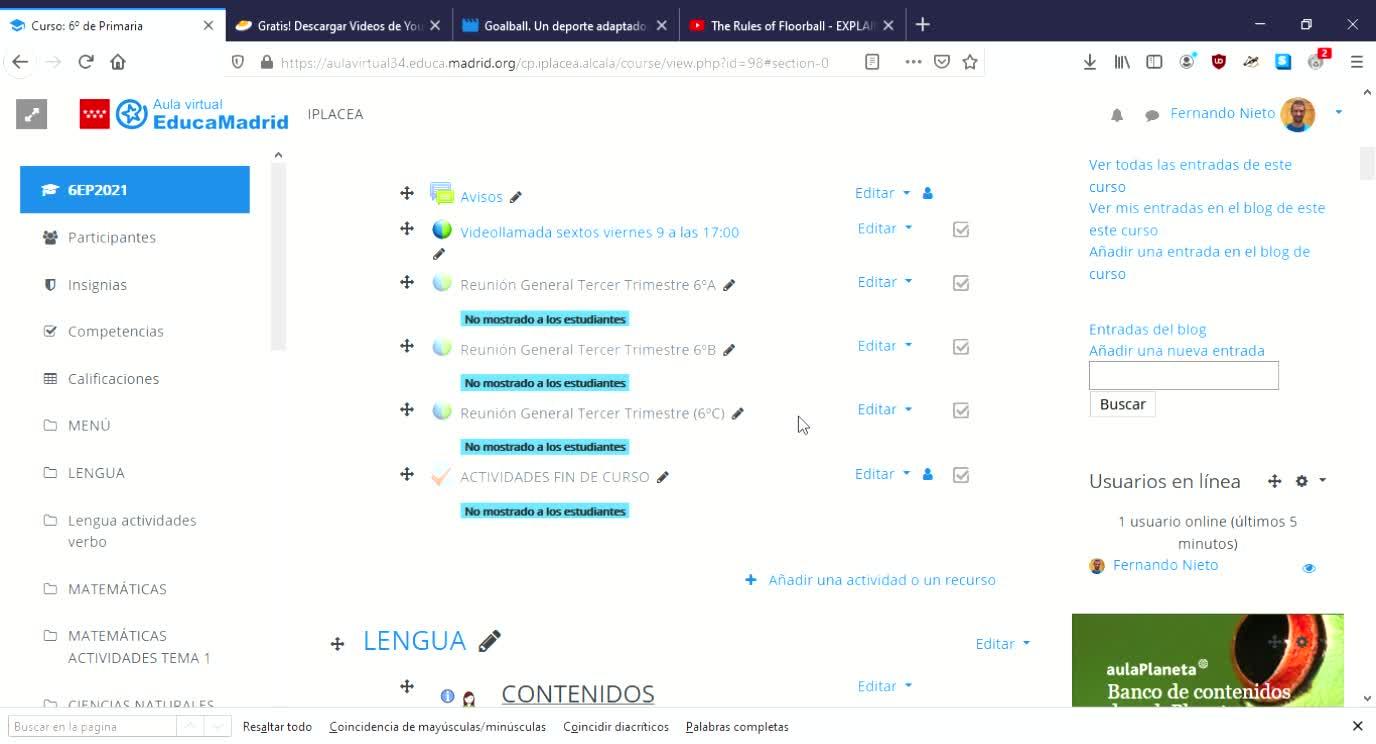Open the notifications bell icon

click(1117, 115)
